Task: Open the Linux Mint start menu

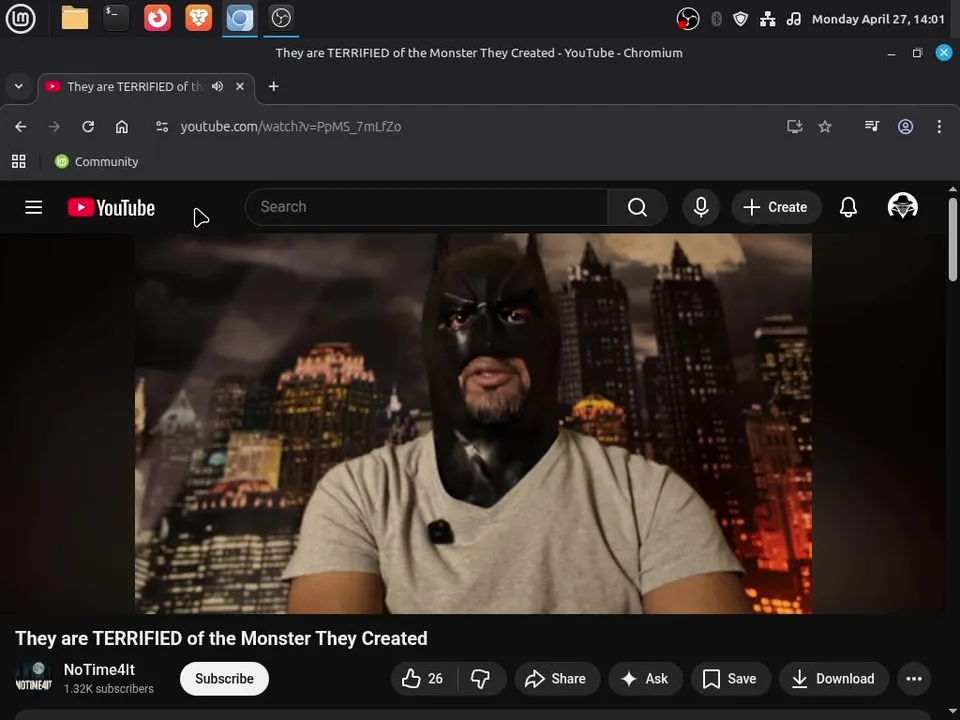Action: [20, 18]
